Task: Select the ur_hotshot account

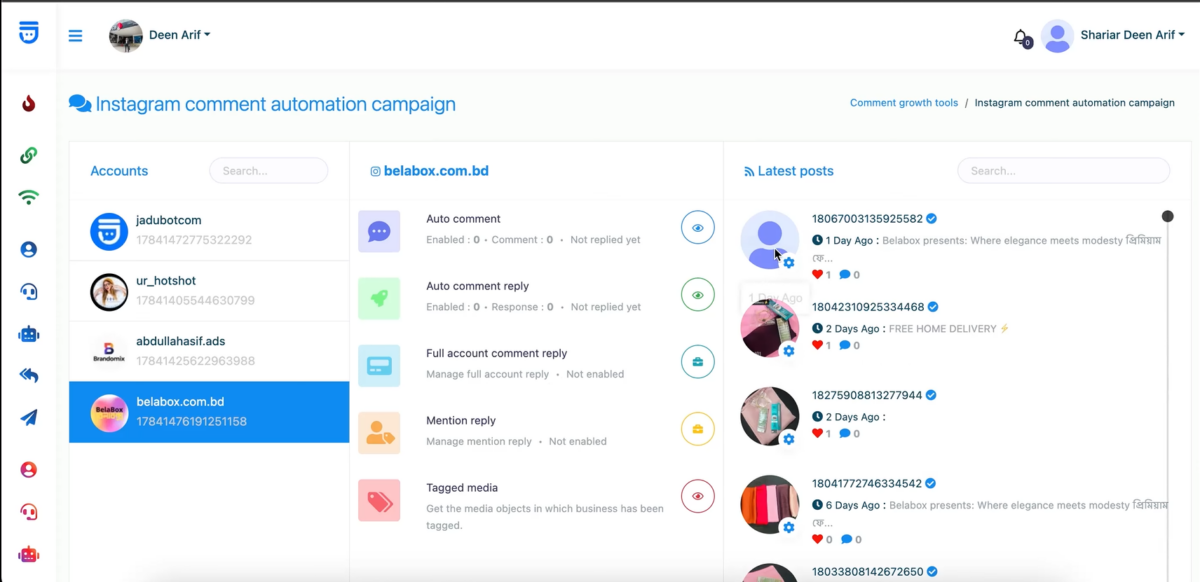Action: point(209,291)
